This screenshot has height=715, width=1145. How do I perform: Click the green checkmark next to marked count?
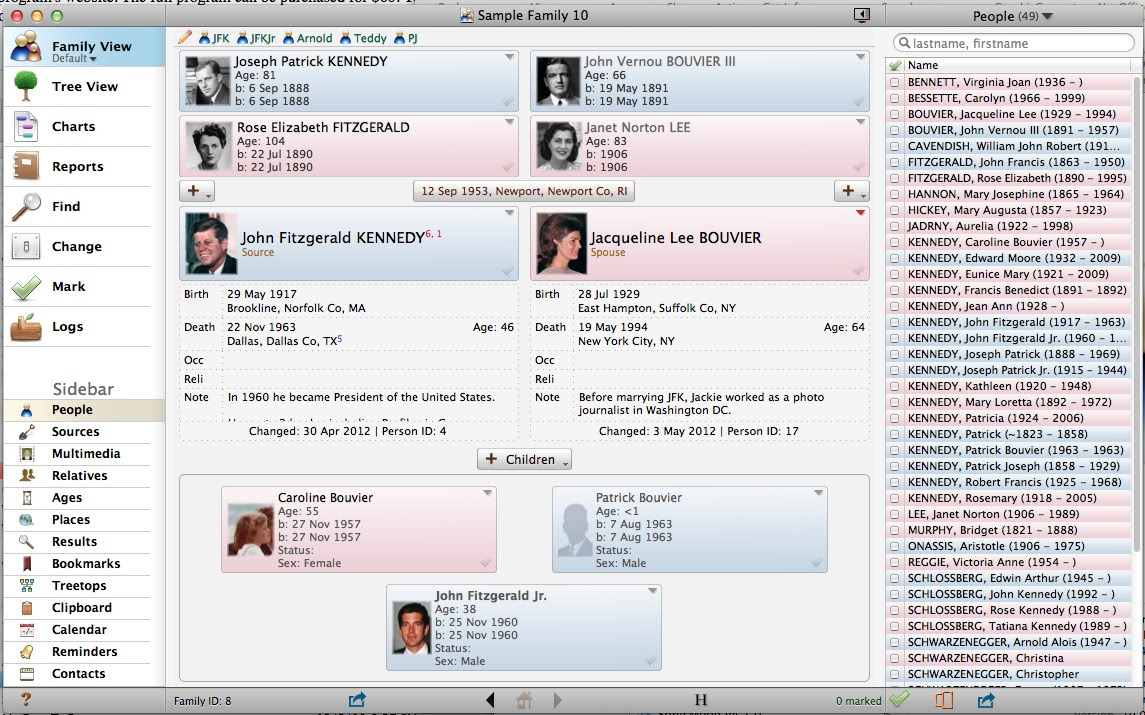pyautogui.click(x=899, y=699)
